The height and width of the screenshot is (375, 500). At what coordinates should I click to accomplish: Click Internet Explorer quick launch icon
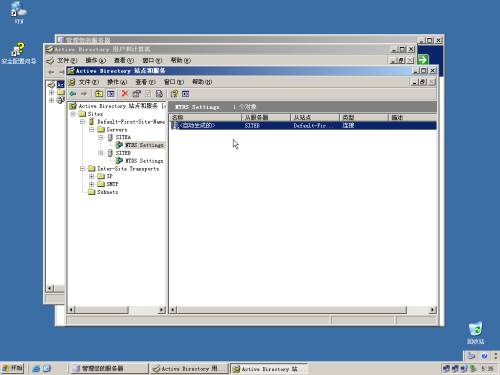tap(36, 369)
